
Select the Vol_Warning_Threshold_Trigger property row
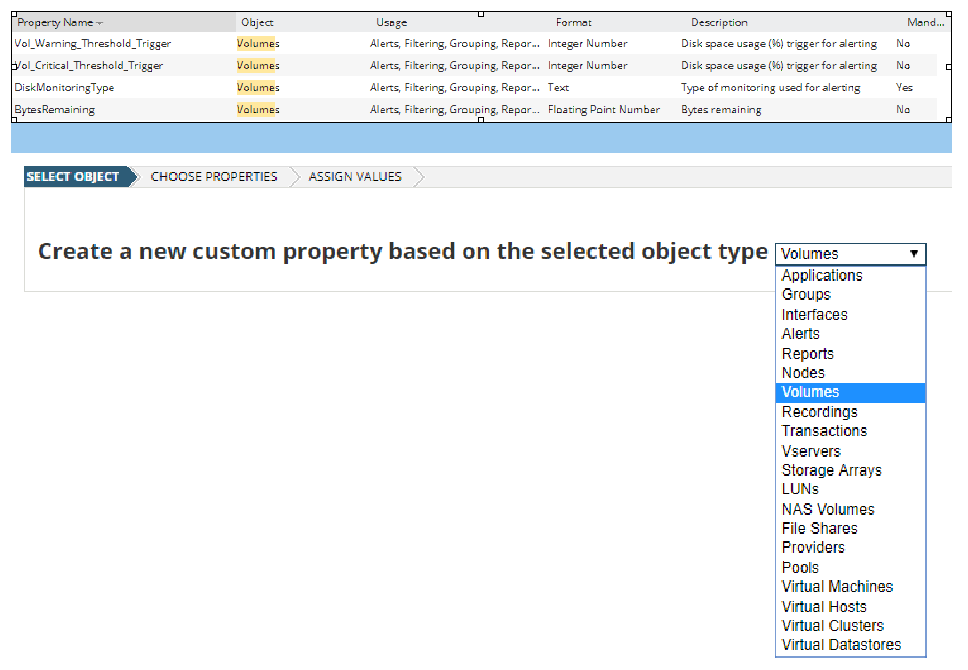click(475, 44)
